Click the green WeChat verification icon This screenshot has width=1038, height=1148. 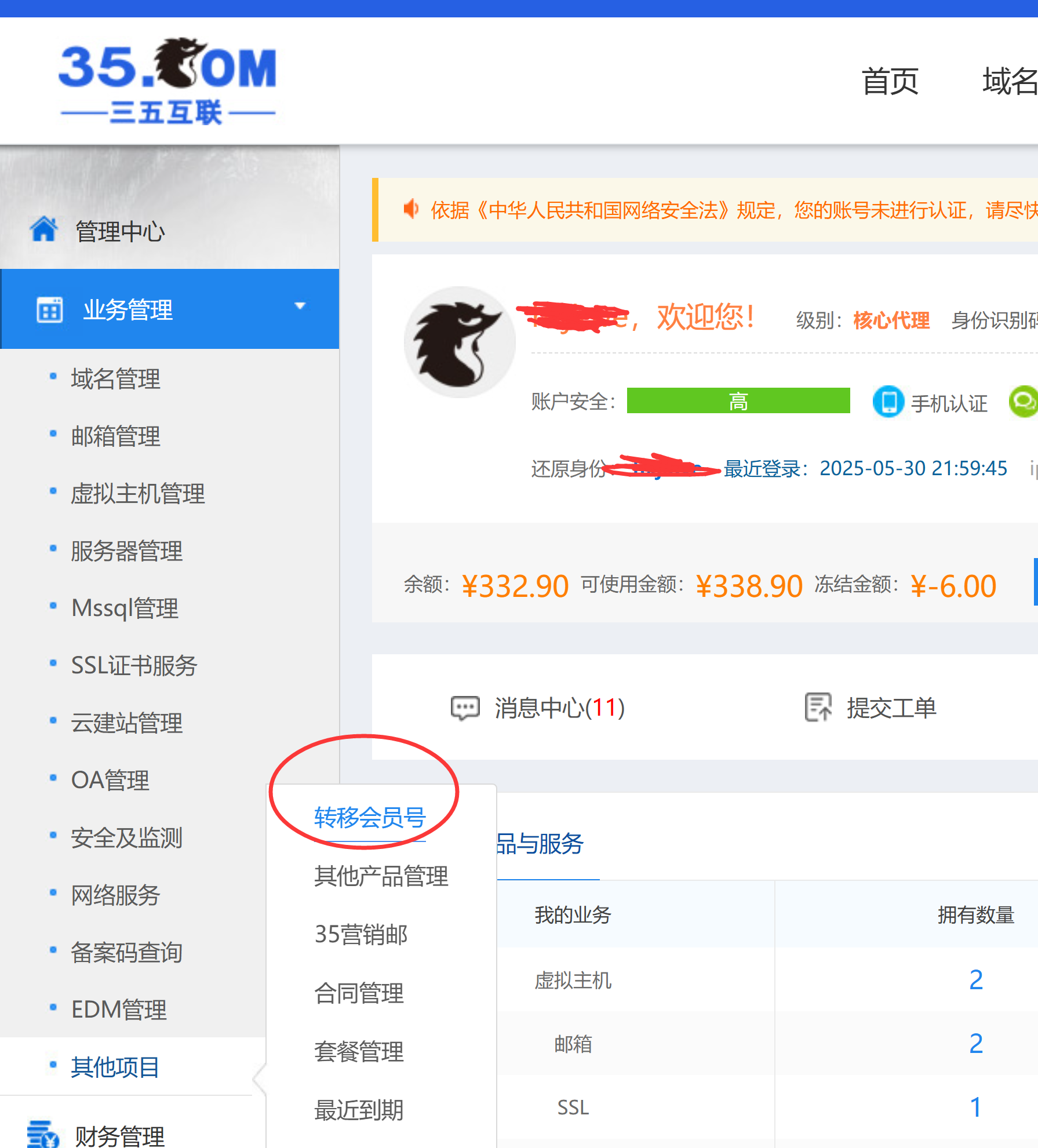coord(1024,401)
